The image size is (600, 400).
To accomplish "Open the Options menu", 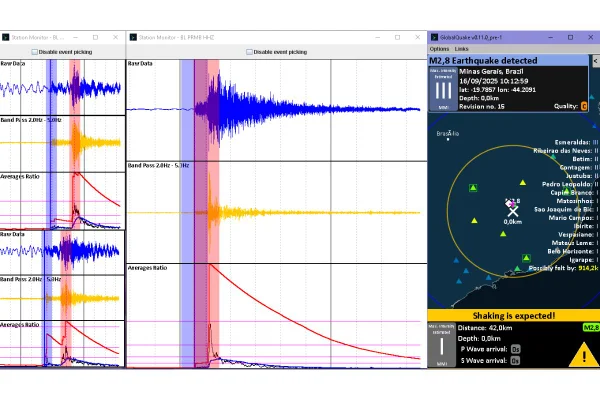I will [x=439, y=49].
